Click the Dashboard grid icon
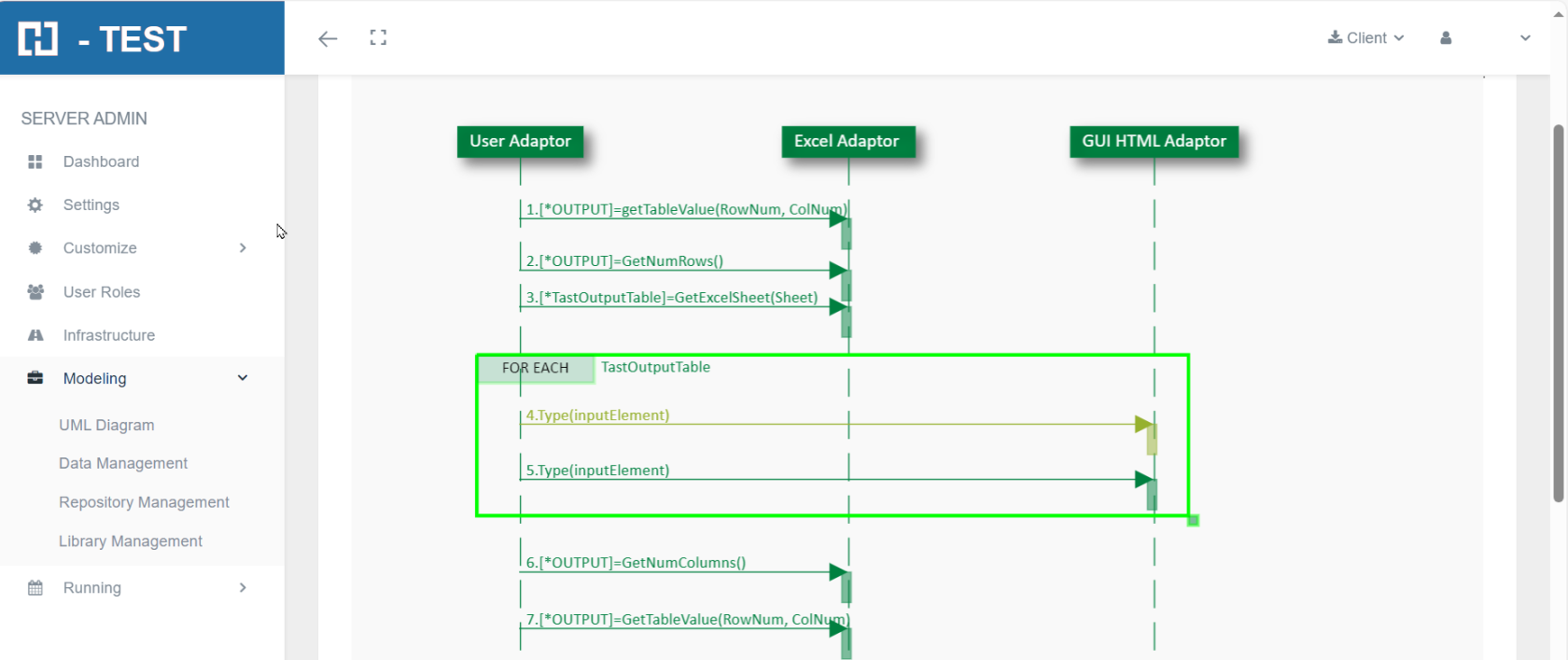This screenshot has width=1568, height=660. 35,162
